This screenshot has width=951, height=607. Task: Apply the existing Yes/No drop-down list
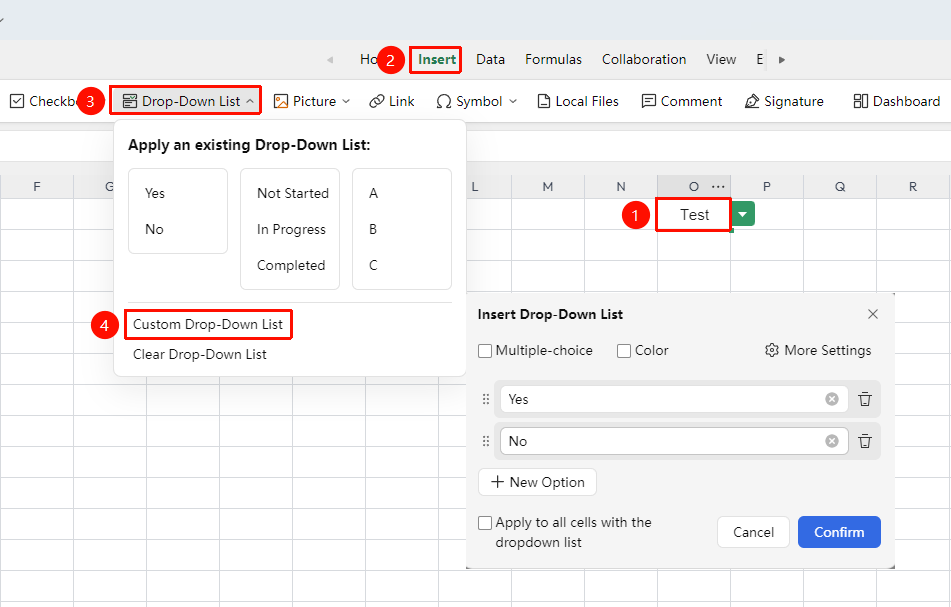pos(178,211)
